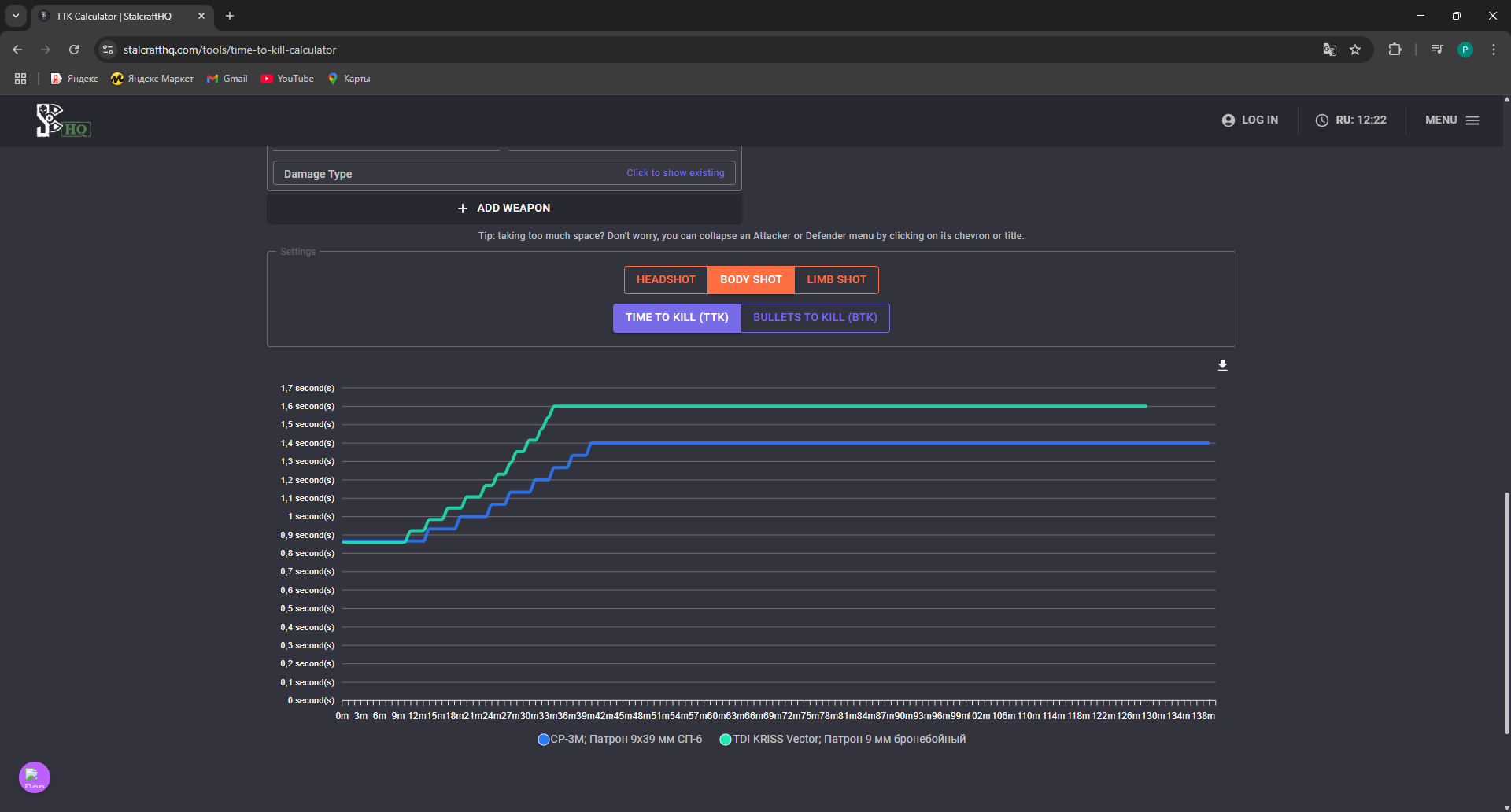Switch to TIME TO KILL (TTK) mode
The width and height of the screenshot is (1511, 812).
click(677, 318)
